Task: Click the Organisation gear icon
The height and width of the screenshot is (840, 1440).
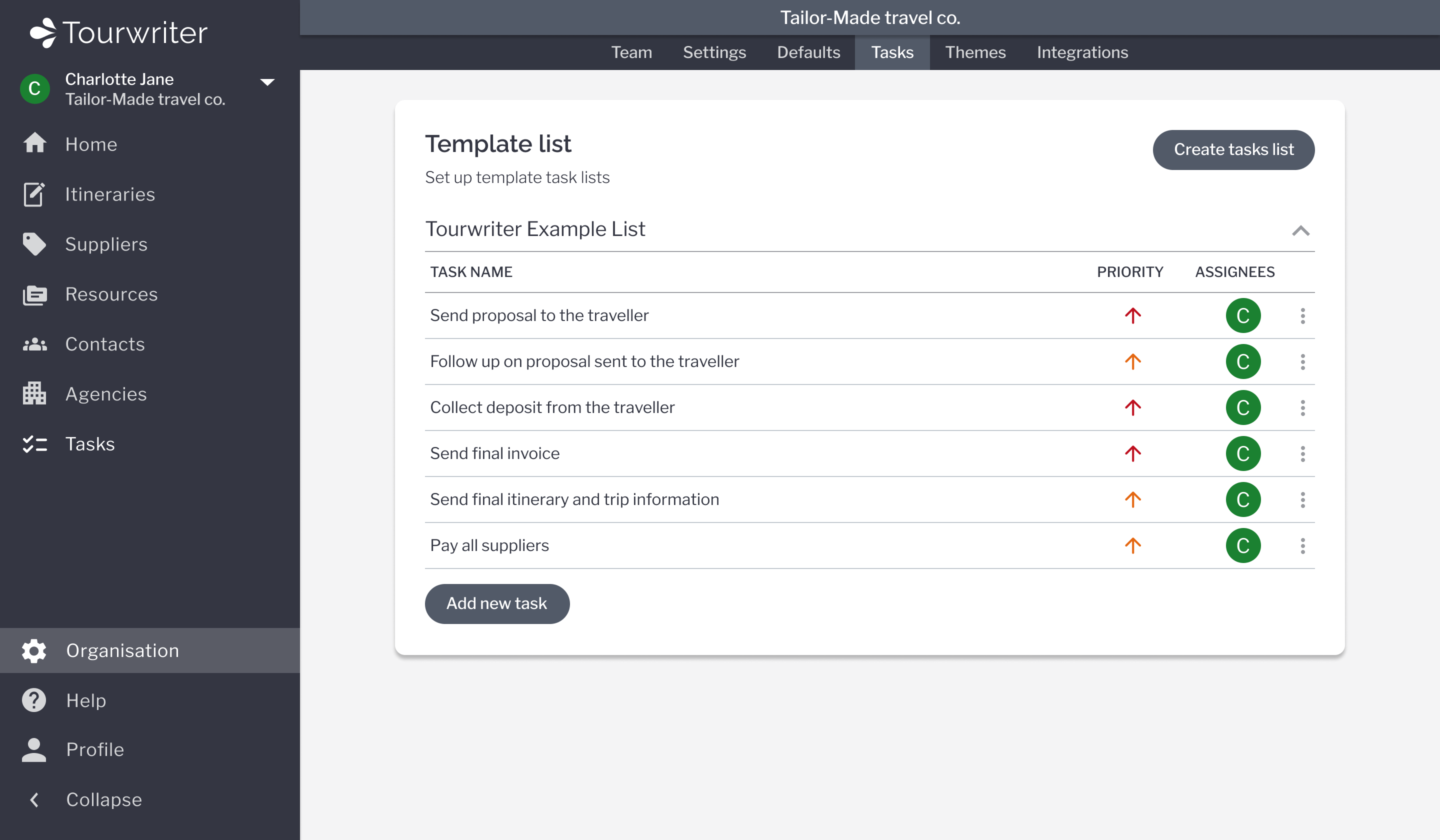Action: pyautogui.click(x=34, y=650)
